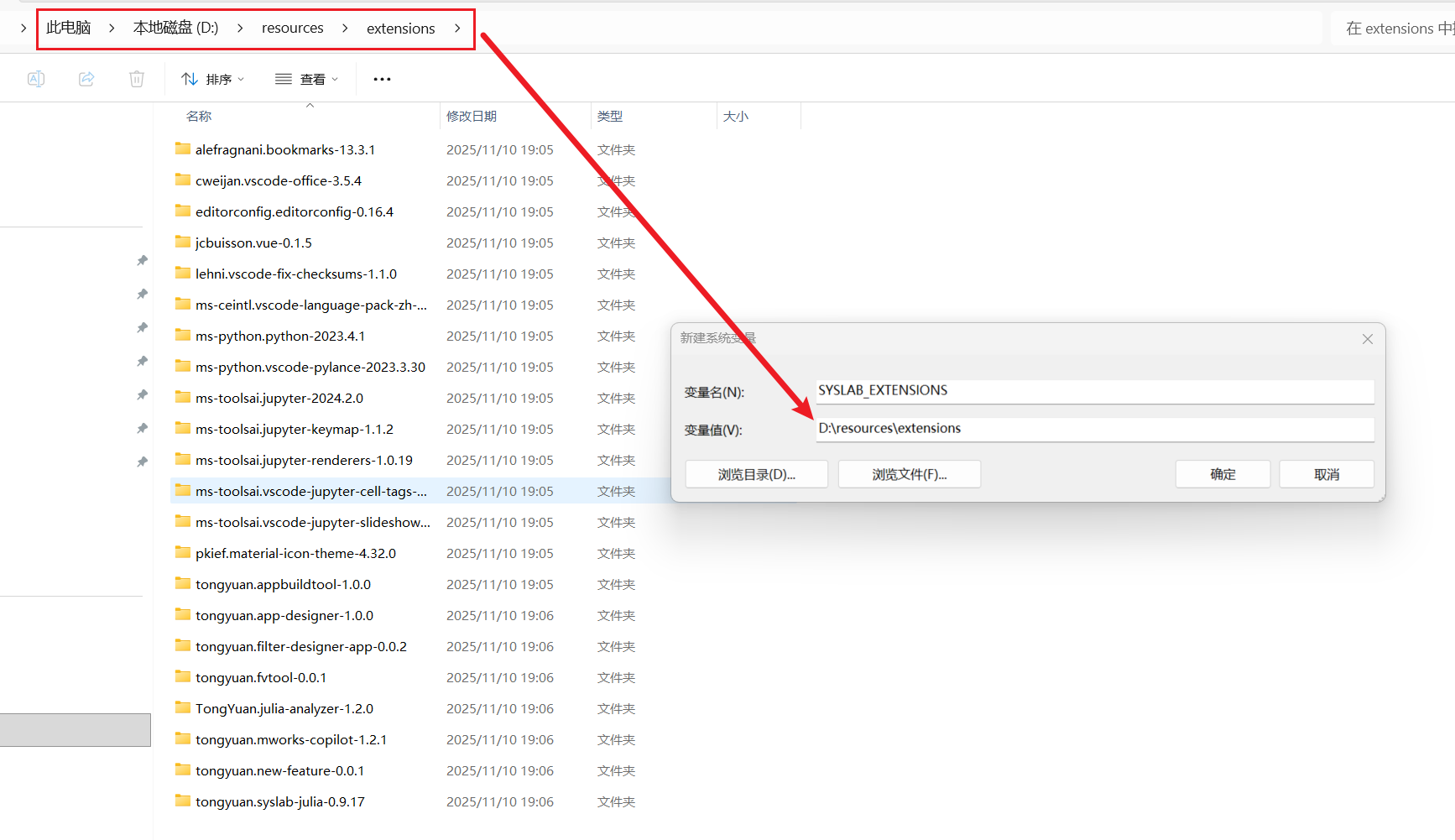Click the Share icon in toolbar
This screenshot has width=1455, height=840.
(86, 79)
